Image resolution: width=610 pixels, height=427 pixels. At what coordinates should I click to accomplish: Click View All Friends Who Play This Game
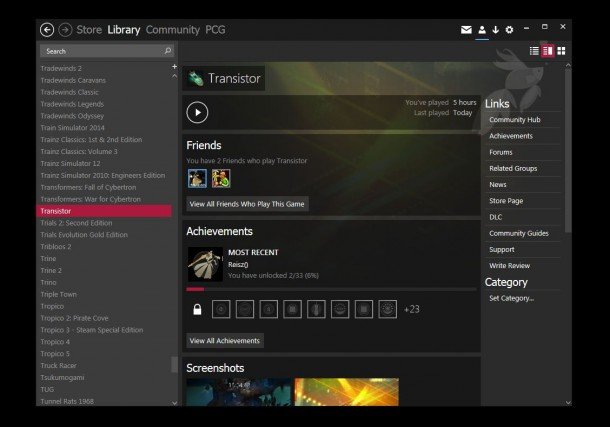[247, 204]
